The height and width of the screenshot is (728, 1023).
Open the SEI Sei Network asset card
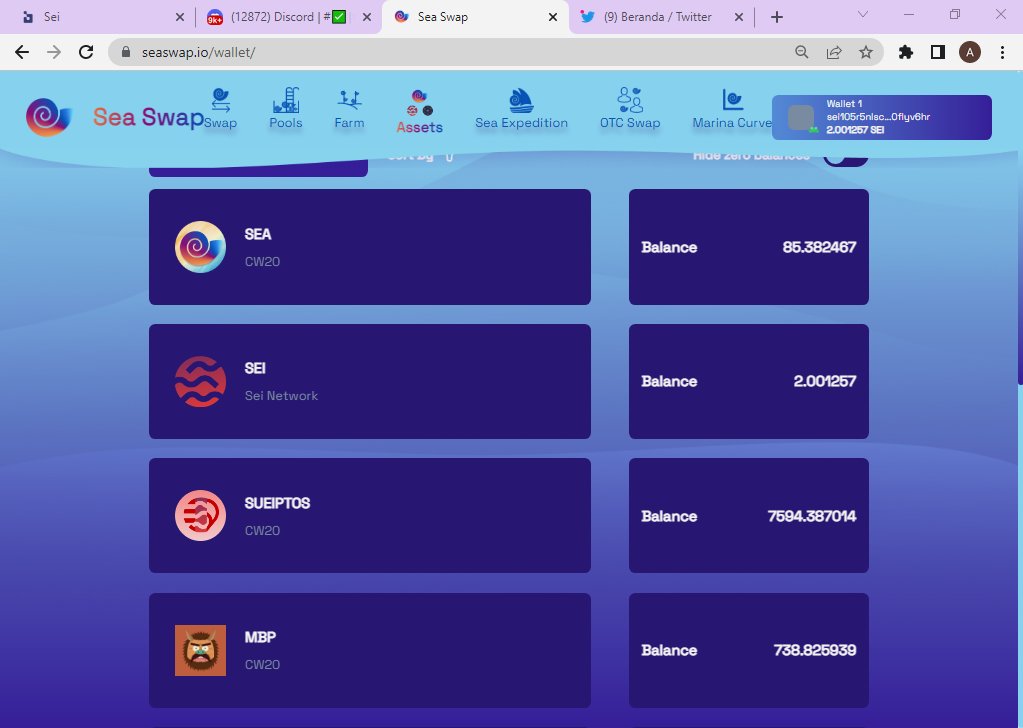[370, 382]
